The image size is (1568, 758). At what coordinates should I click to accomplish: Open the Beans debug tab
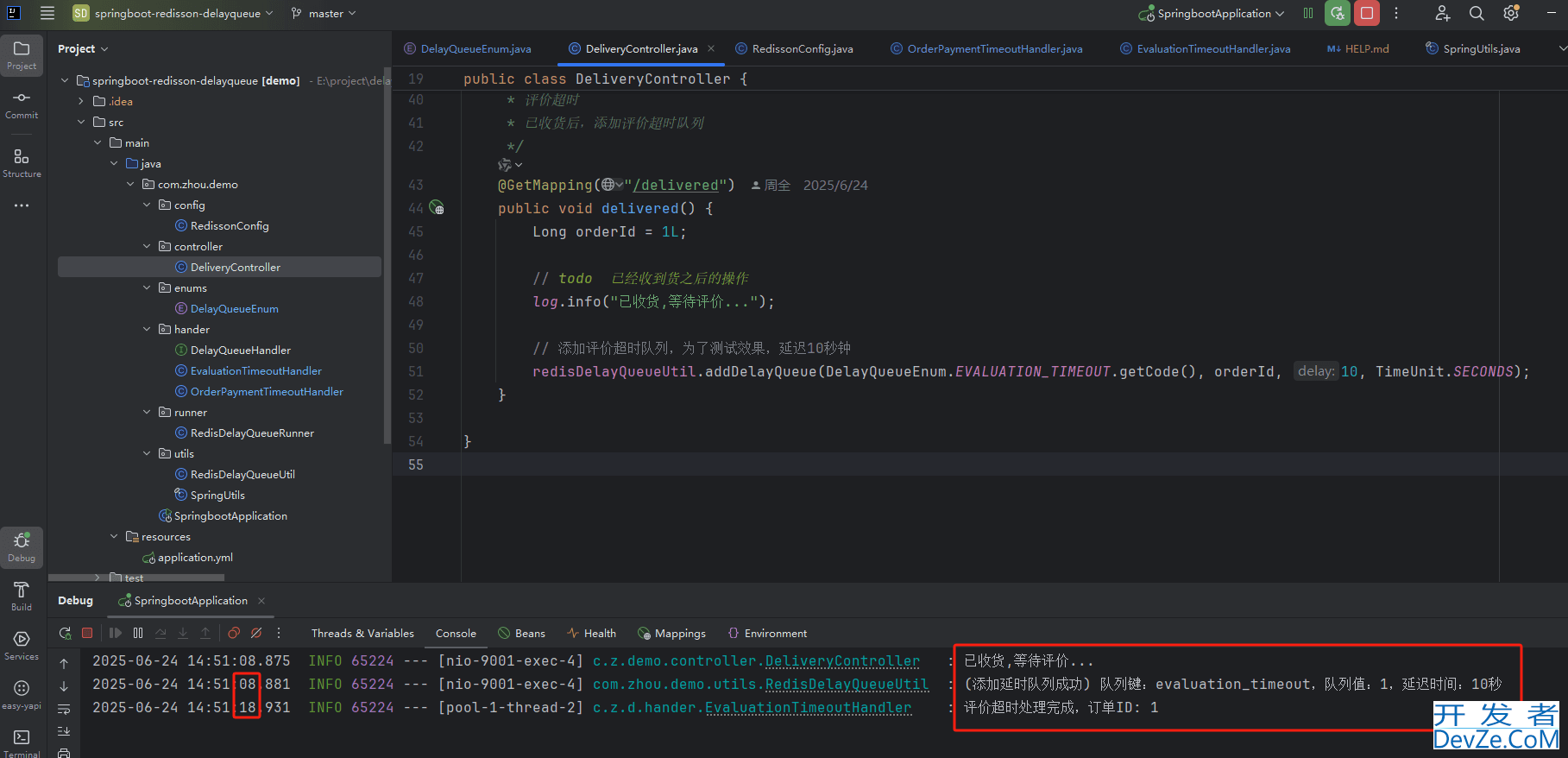(x=521, y=633)
